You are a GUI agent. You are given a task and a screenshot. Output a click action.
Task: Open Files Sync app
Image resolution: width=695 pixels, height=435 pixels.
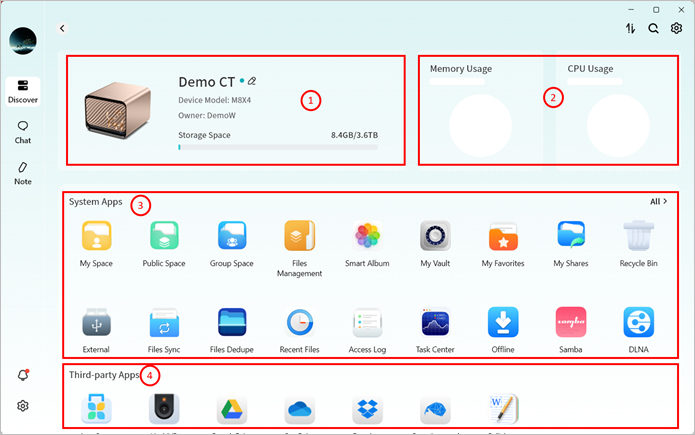click(x=164, y=323)
